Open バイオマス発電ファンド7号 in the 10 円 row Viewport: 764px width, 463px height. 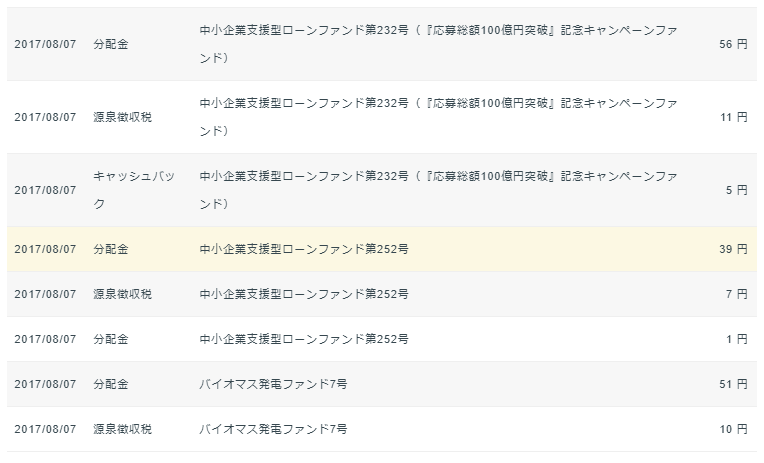coord(273,429)
